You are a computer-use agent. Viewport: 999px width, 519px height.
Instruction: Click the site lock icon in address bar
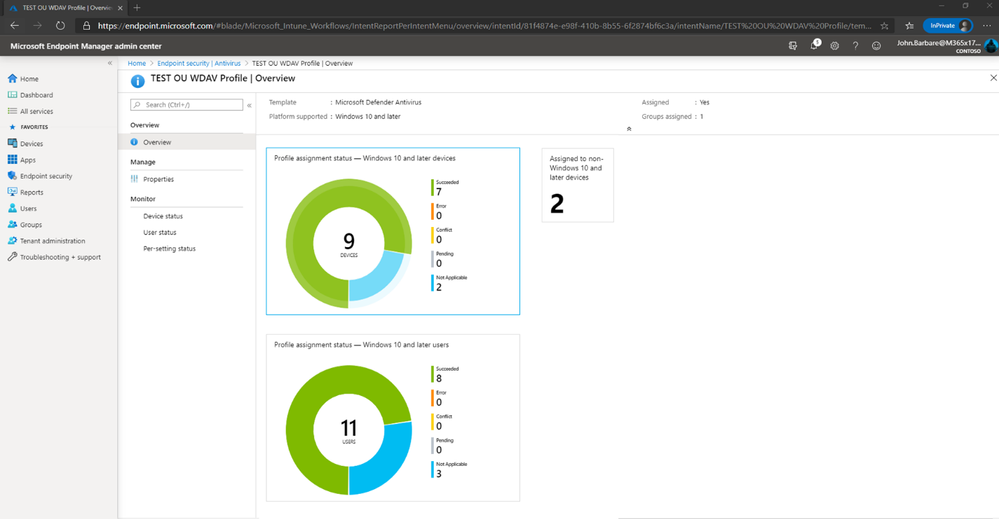[87, 26]
